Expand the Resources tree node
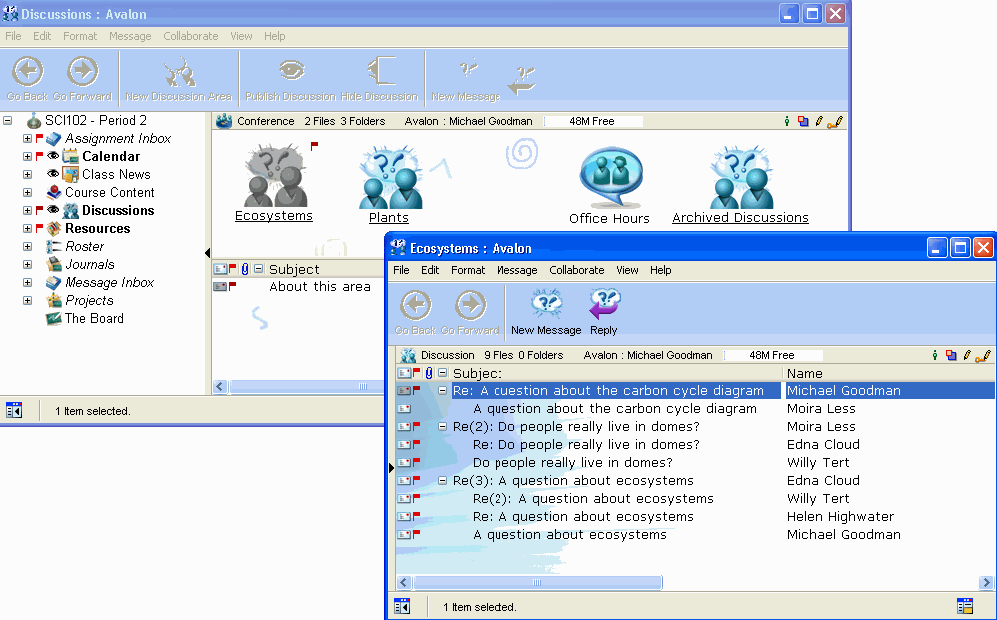 click(x=28, y=228)
